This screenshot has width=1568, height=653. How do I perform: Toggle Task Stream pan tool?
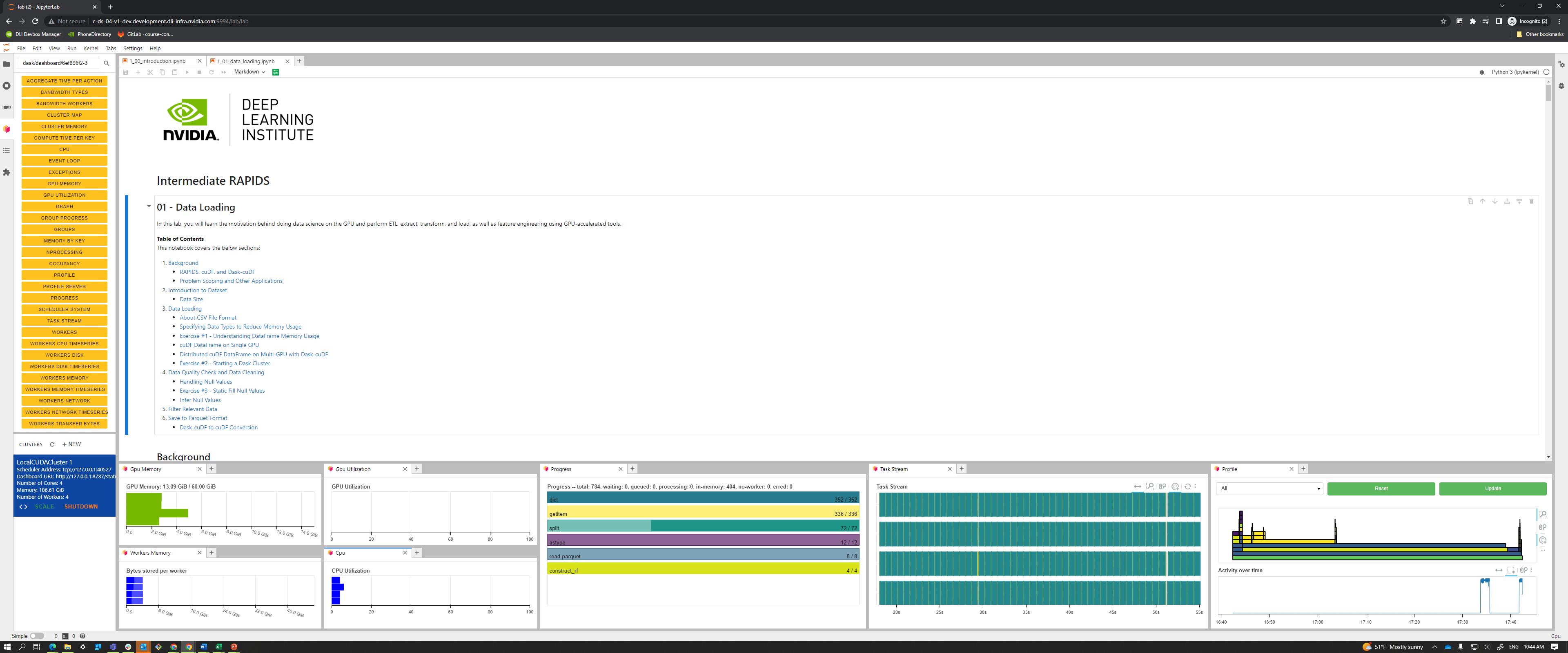(x=1137, y=486)
